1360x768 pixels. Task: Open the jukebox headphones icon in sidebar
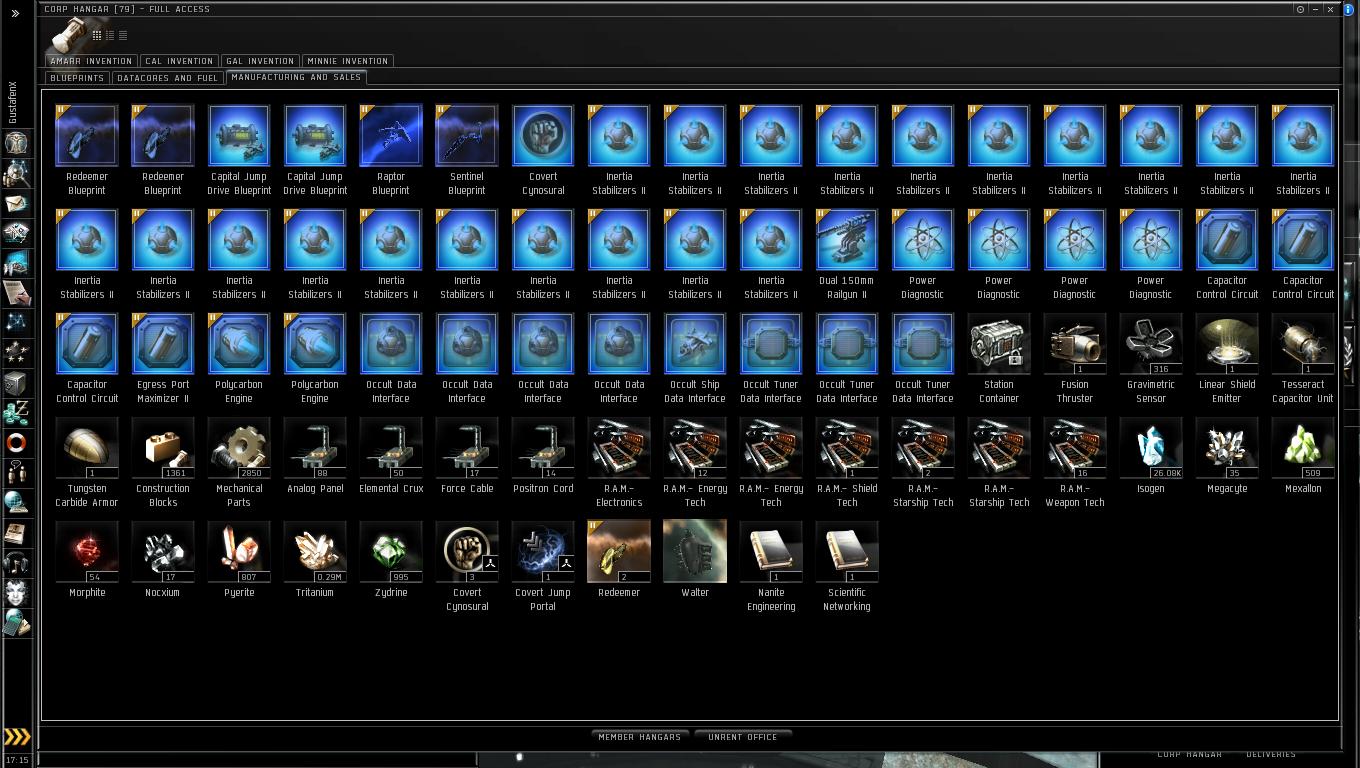(17, 562)
